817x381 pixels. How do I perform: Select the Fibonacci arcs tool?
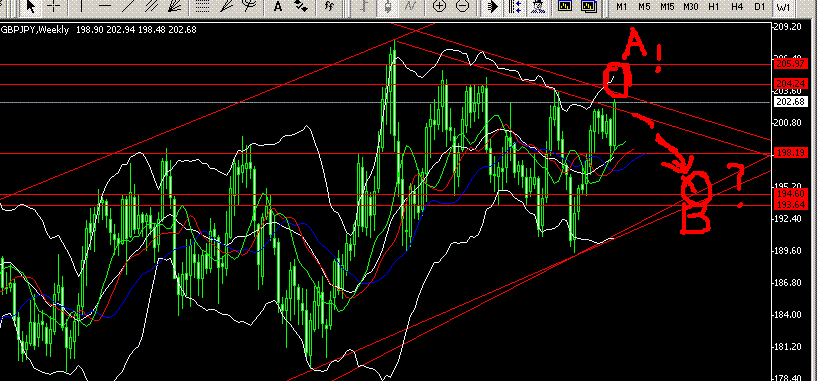coord(250,6)
